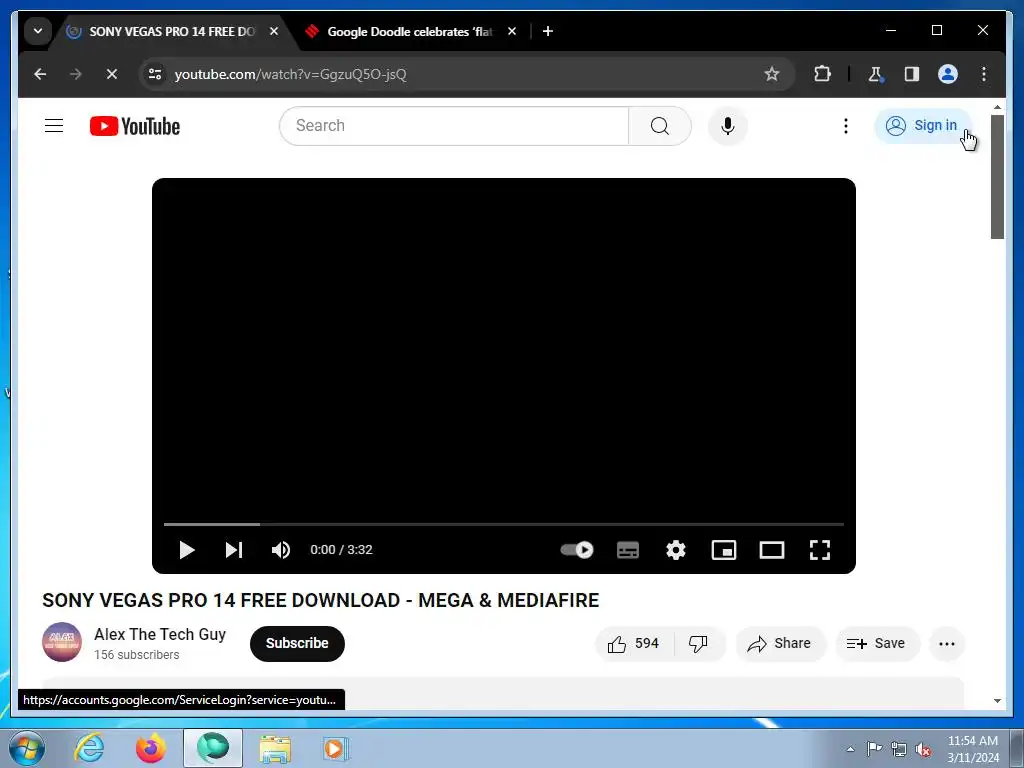Open Chrome three-dot menu
This screenshot has height=768, width=1024.
click(984, 74)
